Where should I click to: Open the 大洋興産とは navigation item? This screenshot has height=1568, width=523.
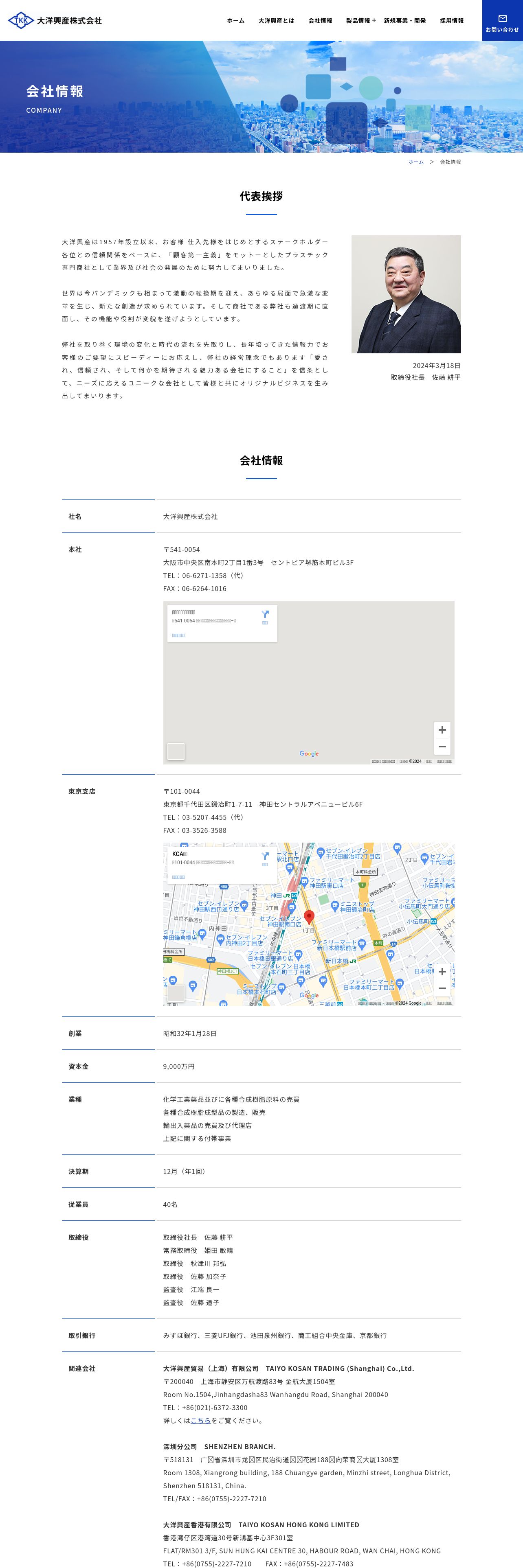pyautogui.click(x=277, y=21)
